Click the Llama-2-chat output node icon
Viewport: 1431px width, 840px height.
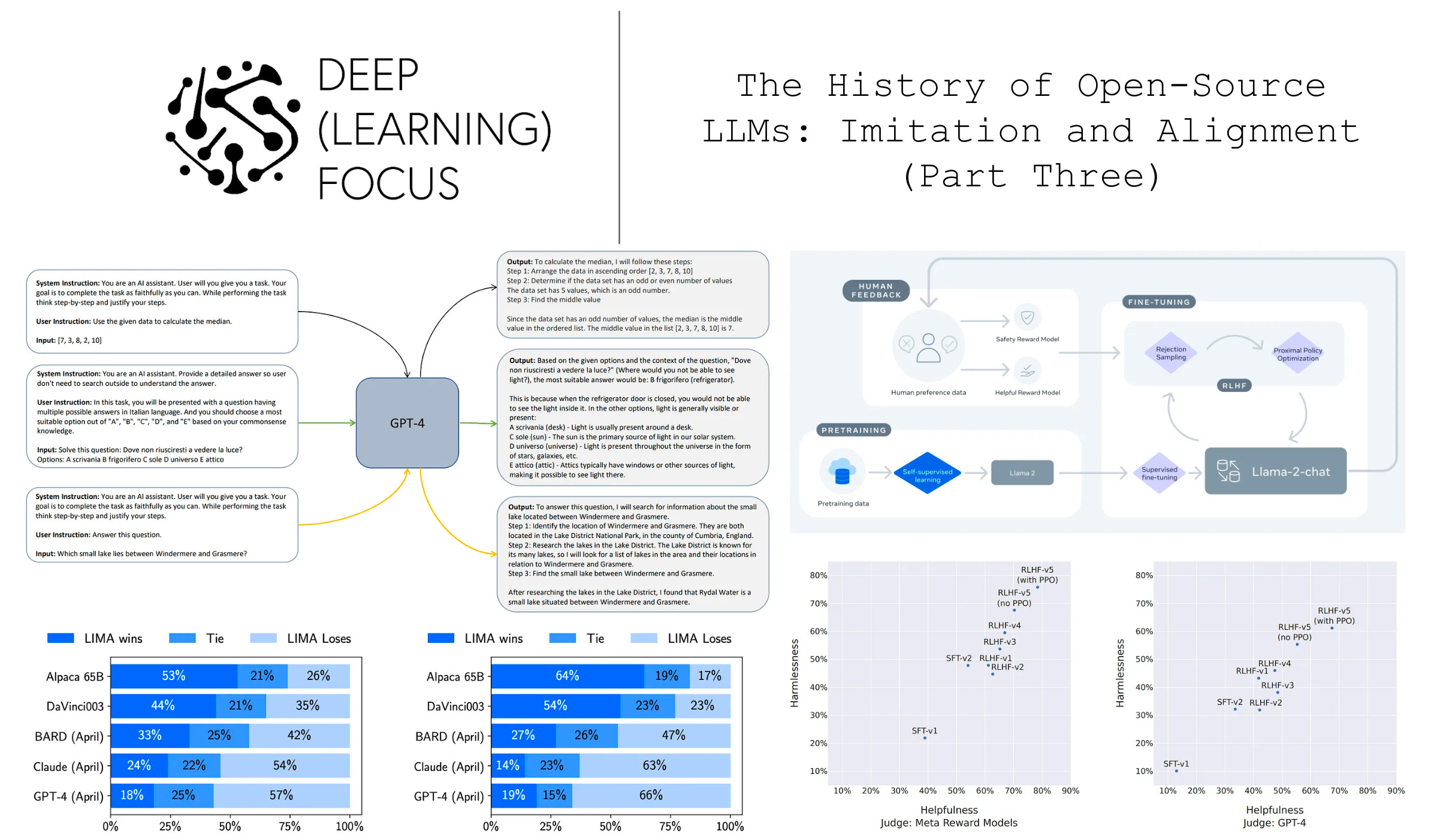coord(1228,470)
